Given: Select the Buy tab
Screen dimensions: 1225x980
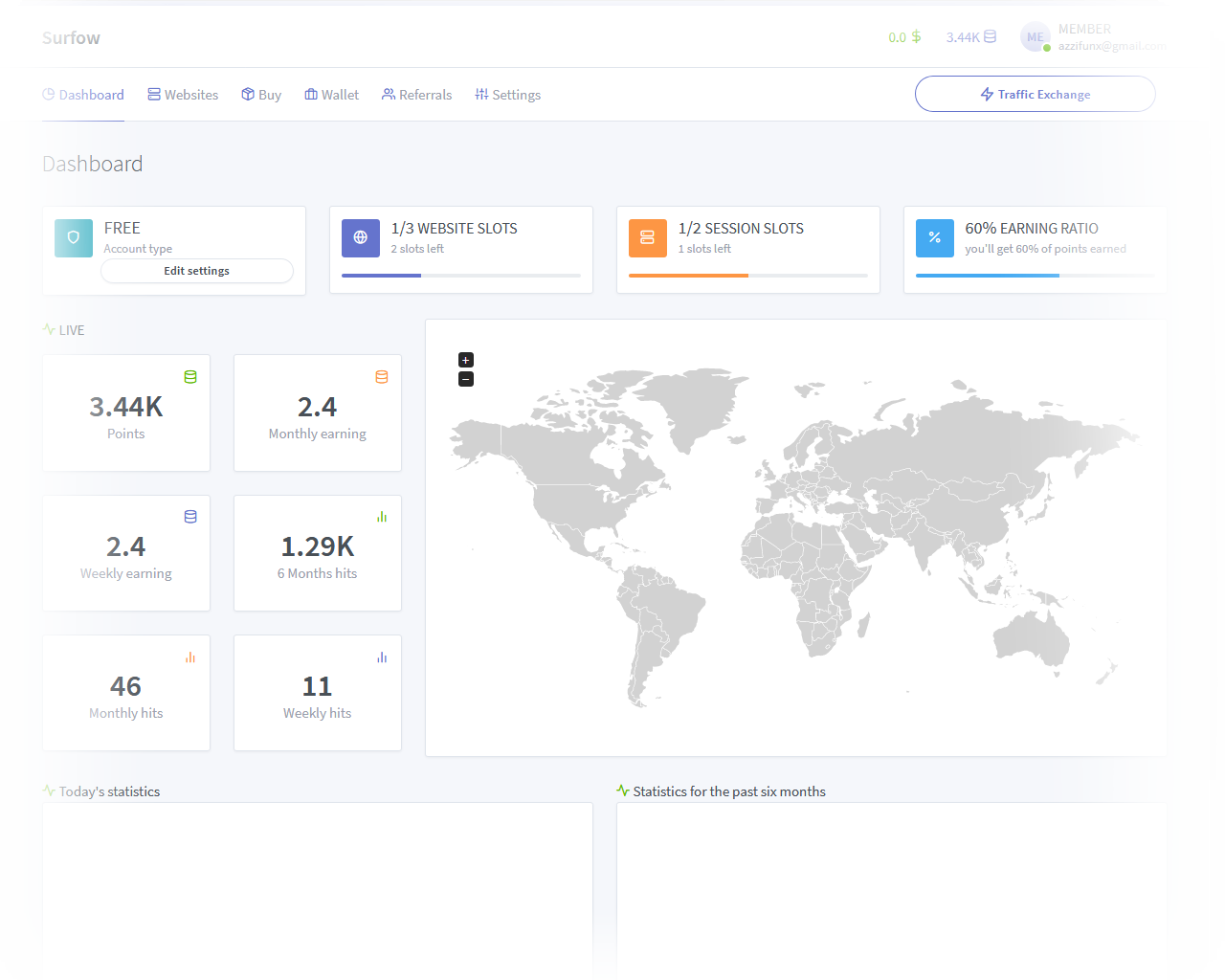Looking at the screenshot, I should [261, 95].
